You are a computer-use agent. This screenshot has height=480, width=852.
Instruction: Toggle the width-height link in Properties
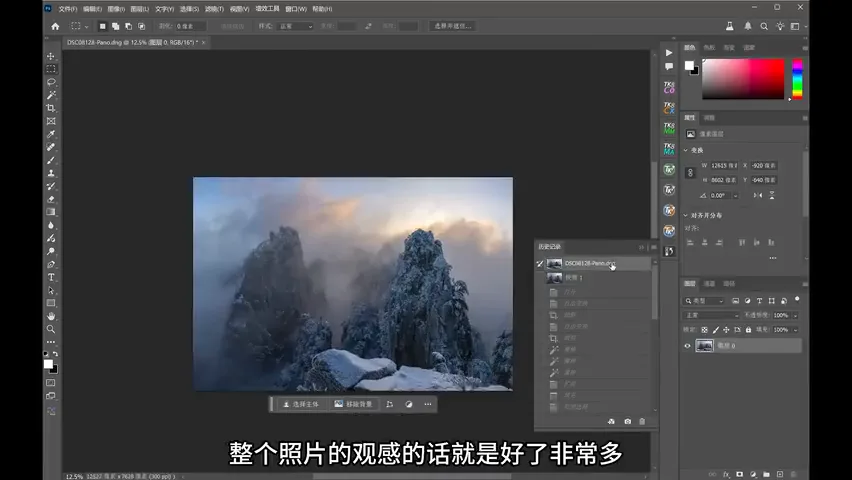point(690,173)
